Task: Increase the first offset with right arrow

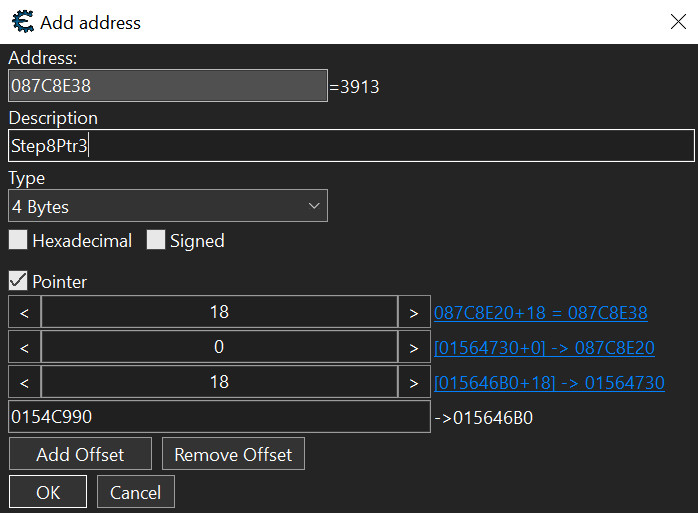Action: tap(412, 313)
